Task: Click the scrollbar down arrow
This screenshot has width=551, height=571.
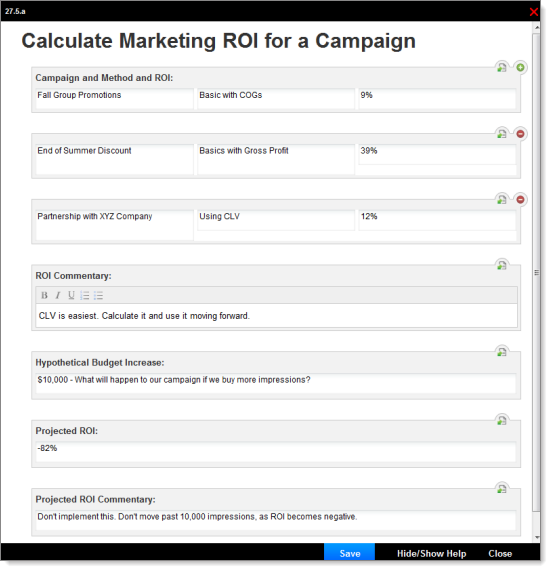Action: [x=537, y=537]
